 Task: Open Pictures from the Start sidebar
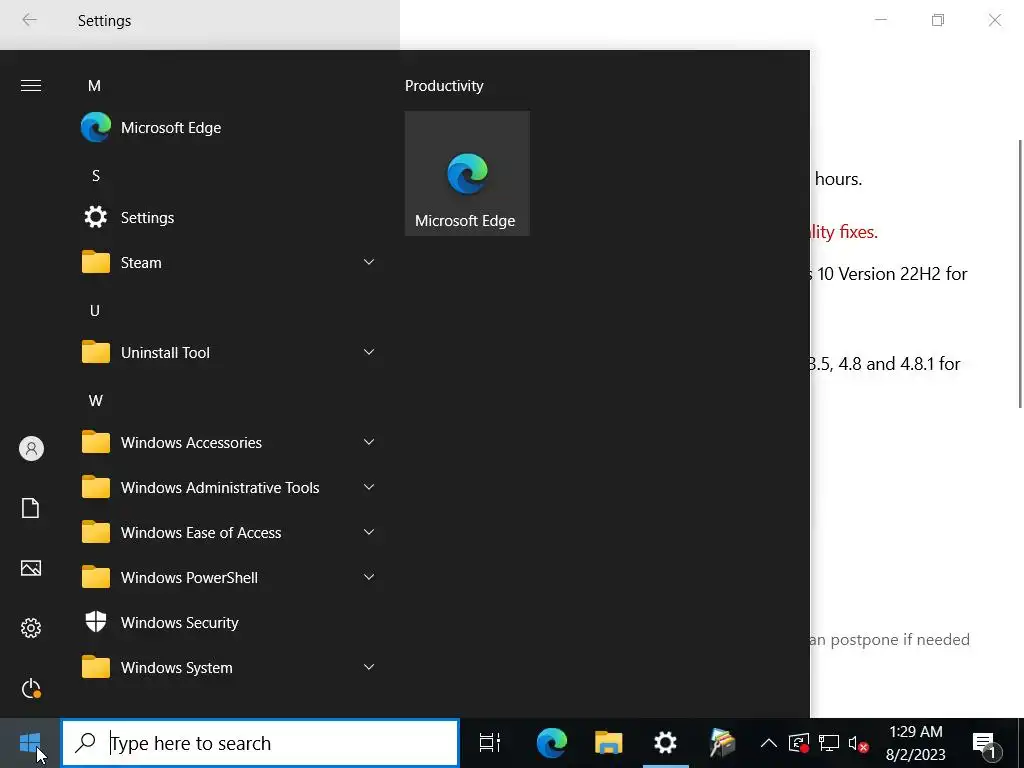pyautogui.click(x=31, y=568)
